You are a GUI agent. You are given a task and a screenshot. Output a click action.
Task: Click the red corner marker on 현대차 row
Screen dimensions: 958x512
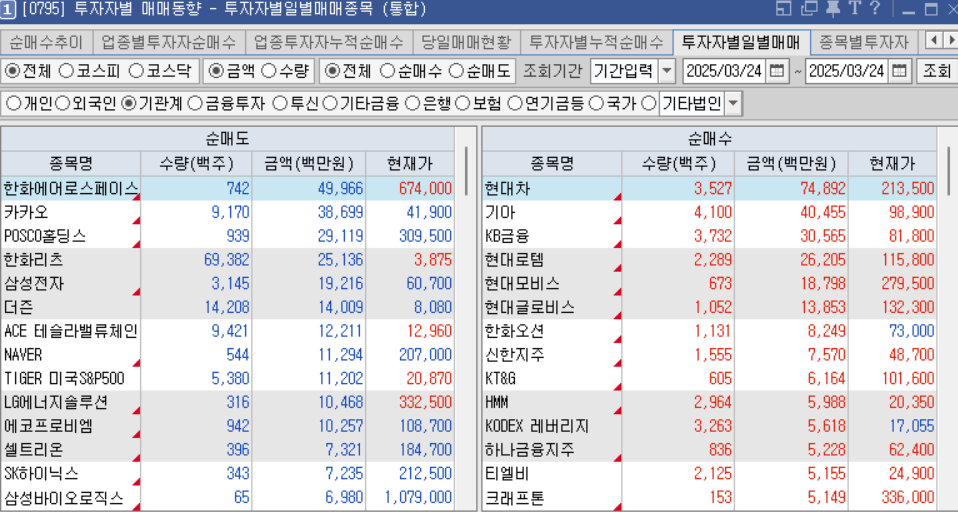pyautogui.click(x=618, y=197)
